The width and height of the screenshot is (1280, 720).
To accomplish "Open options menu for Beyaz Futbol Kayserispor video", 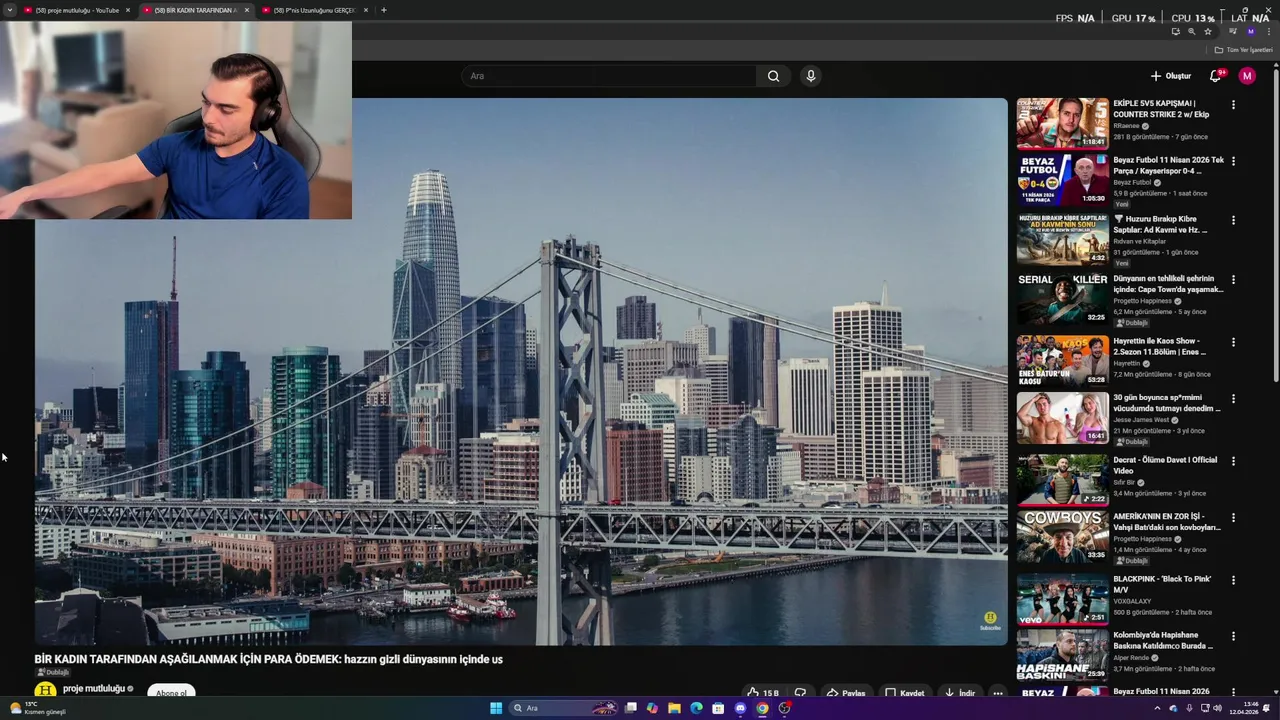I will (1233, 161).
